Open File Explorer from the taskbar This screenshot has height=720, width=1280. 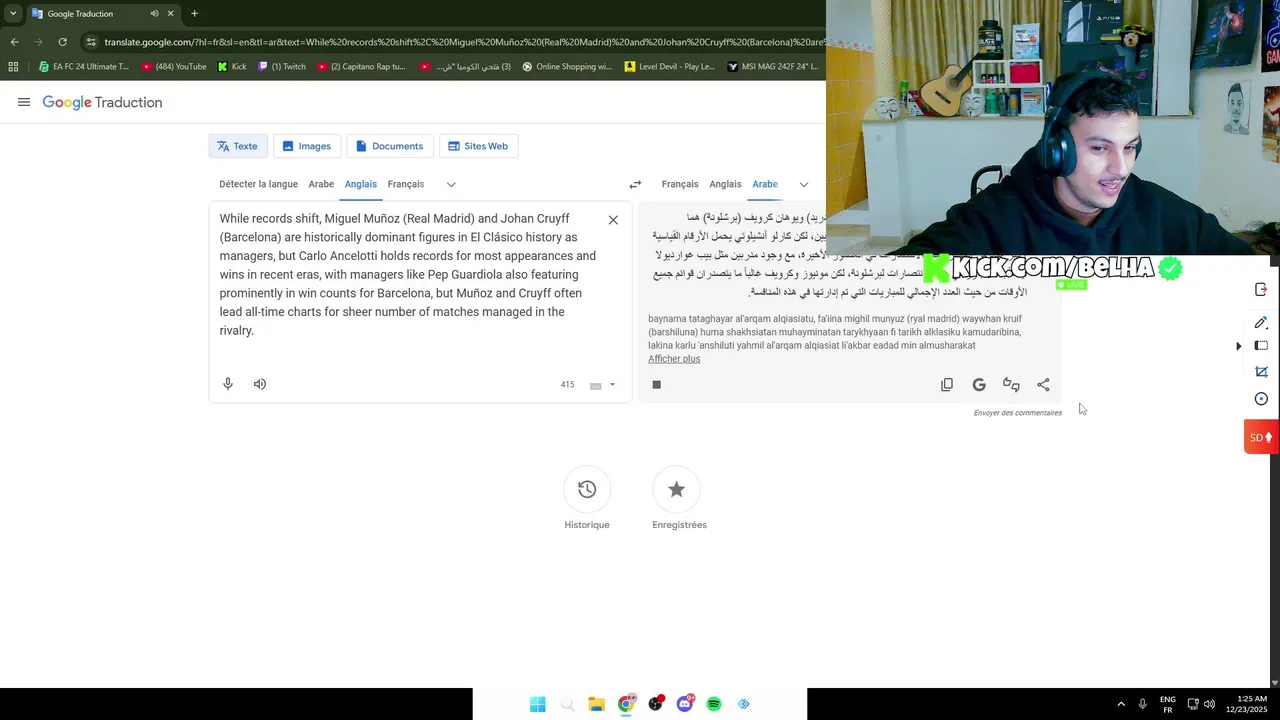point(596,704)
